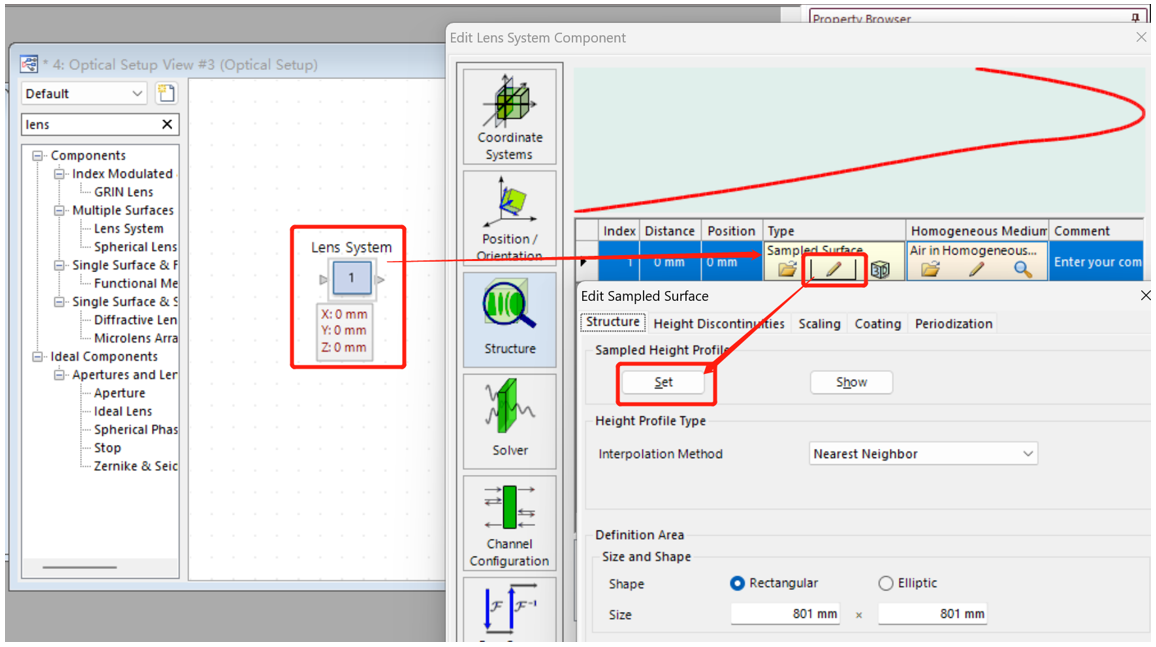Viewport: 1156px width, 647px height.
Task: Click the magnifier icon in Homogeneous Medium column
Action: click(1022, 270)
